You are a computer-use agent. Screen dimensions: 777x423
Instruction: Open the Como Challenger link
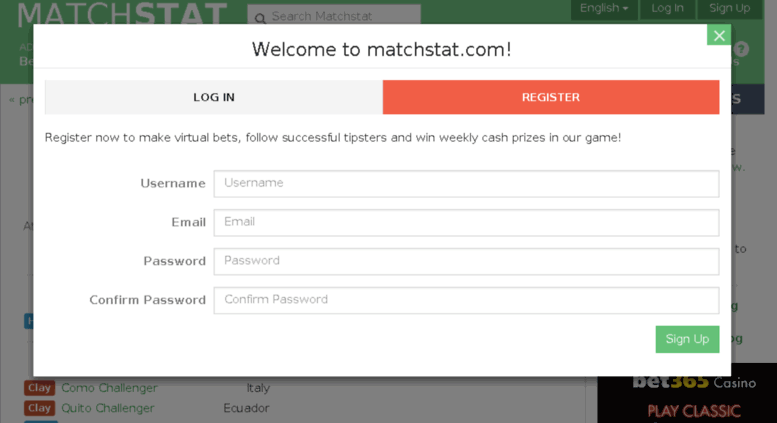coord(109,388)
